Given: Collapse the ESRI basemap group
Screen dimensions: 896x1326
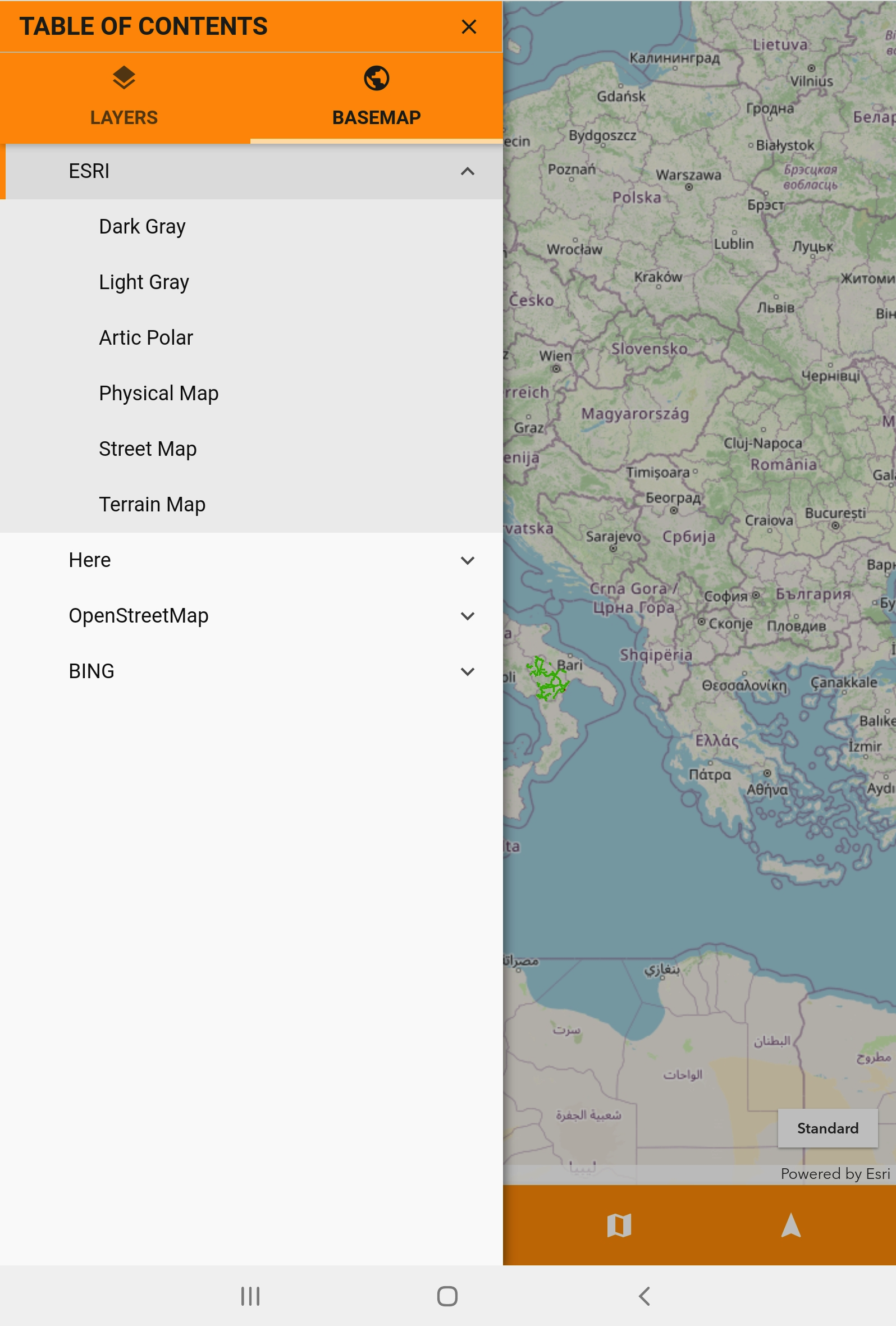Looking at the screenshot, I should tap(468, 171).
